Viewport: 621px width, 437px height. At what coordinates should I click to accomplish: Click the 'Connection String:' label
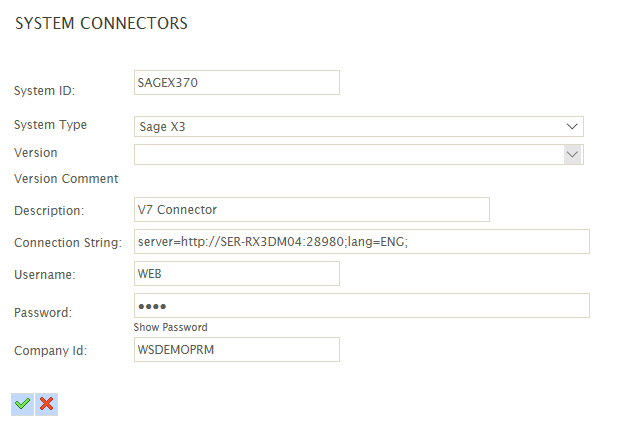click(67, 243)
